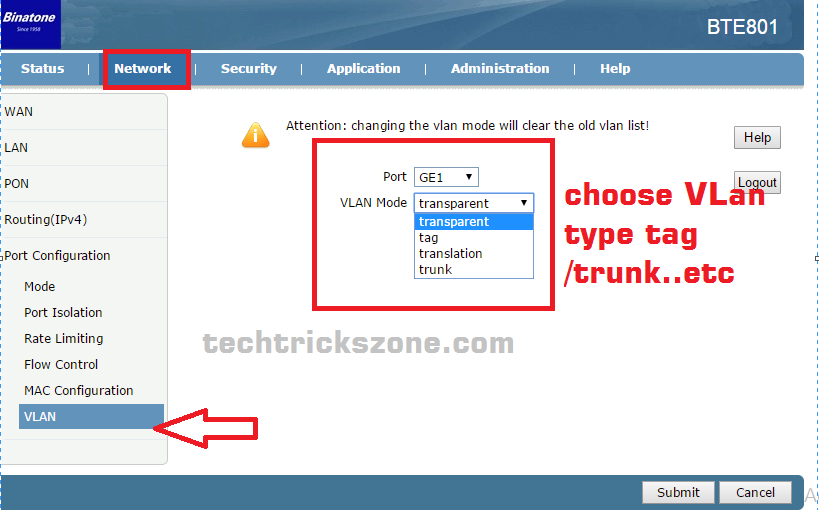Click the orange attention warning icon
This screenshot has width=819, height=510.
point(255,135)
